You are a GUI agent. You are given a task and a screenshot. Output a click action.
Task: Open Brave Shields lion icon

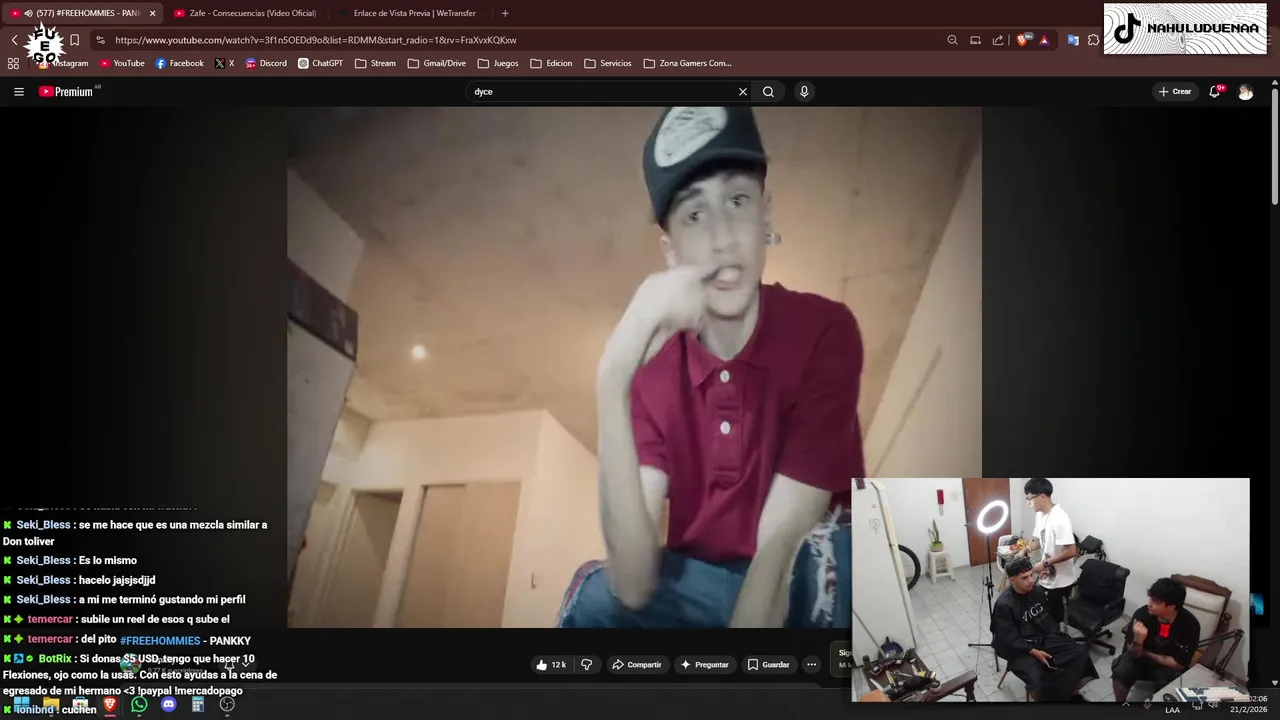(x=1022, y=40)
